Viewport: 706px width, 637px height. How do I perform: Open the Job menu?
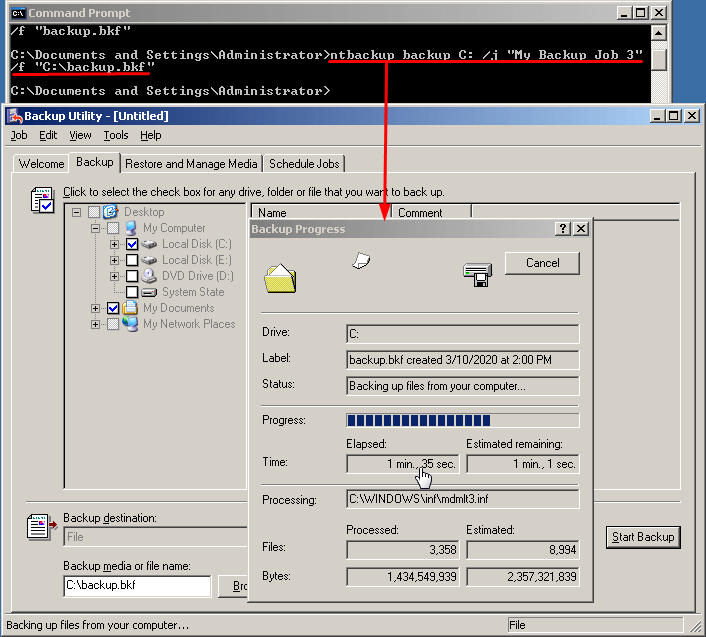[19, 135]
